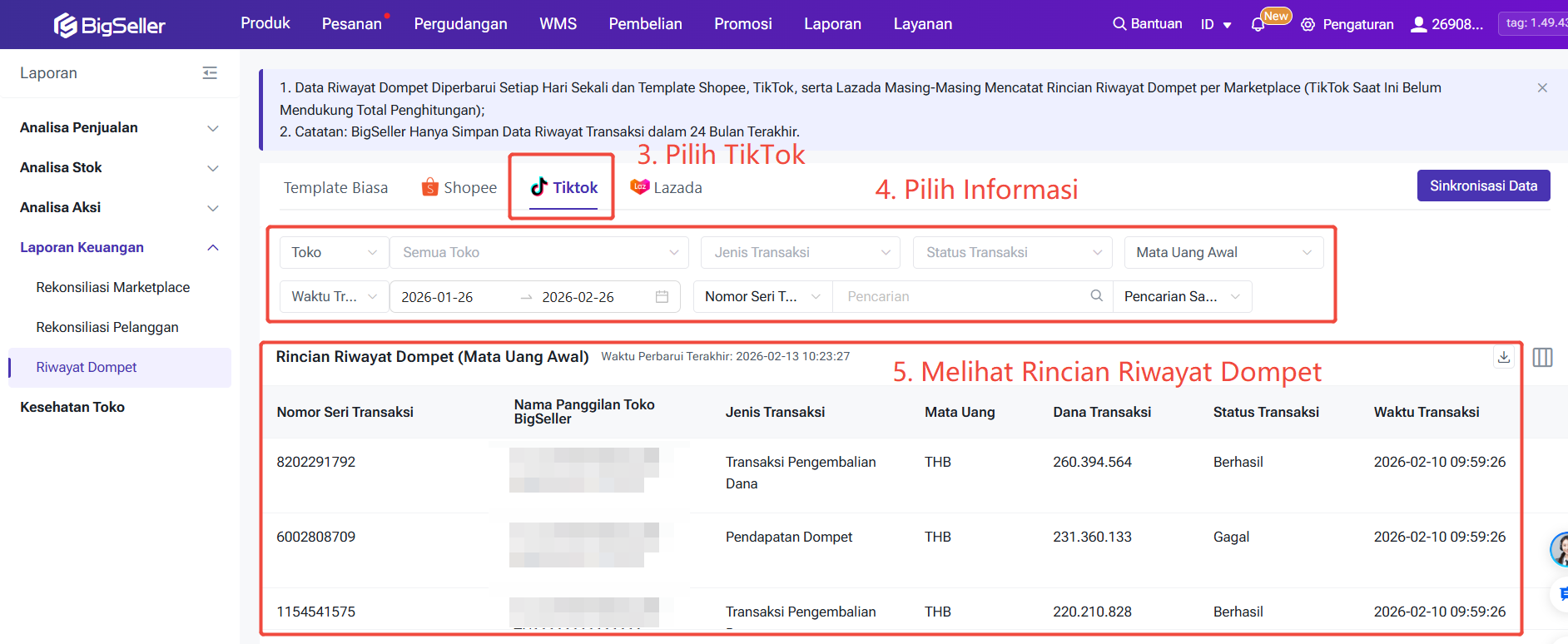Switch to the Lazada tab
Screen dimensions: 1568x644
pyautogui.click(x=667, y=188)
